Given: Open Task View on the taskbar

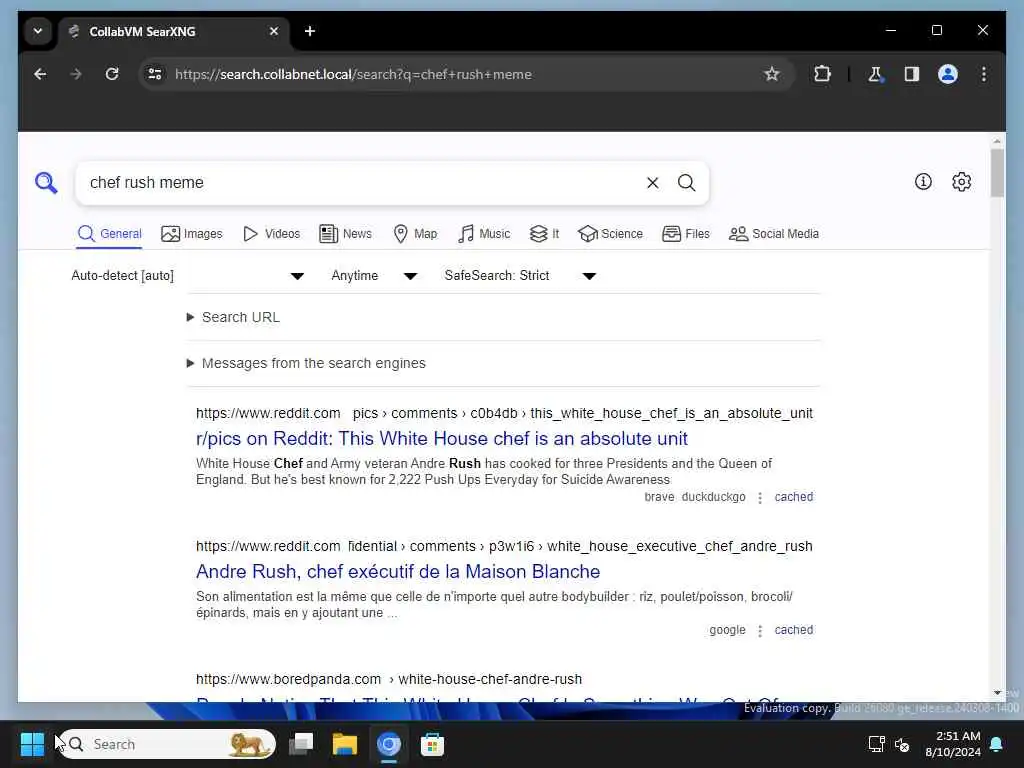Looking at the screenshot, I should pos(301,744).
